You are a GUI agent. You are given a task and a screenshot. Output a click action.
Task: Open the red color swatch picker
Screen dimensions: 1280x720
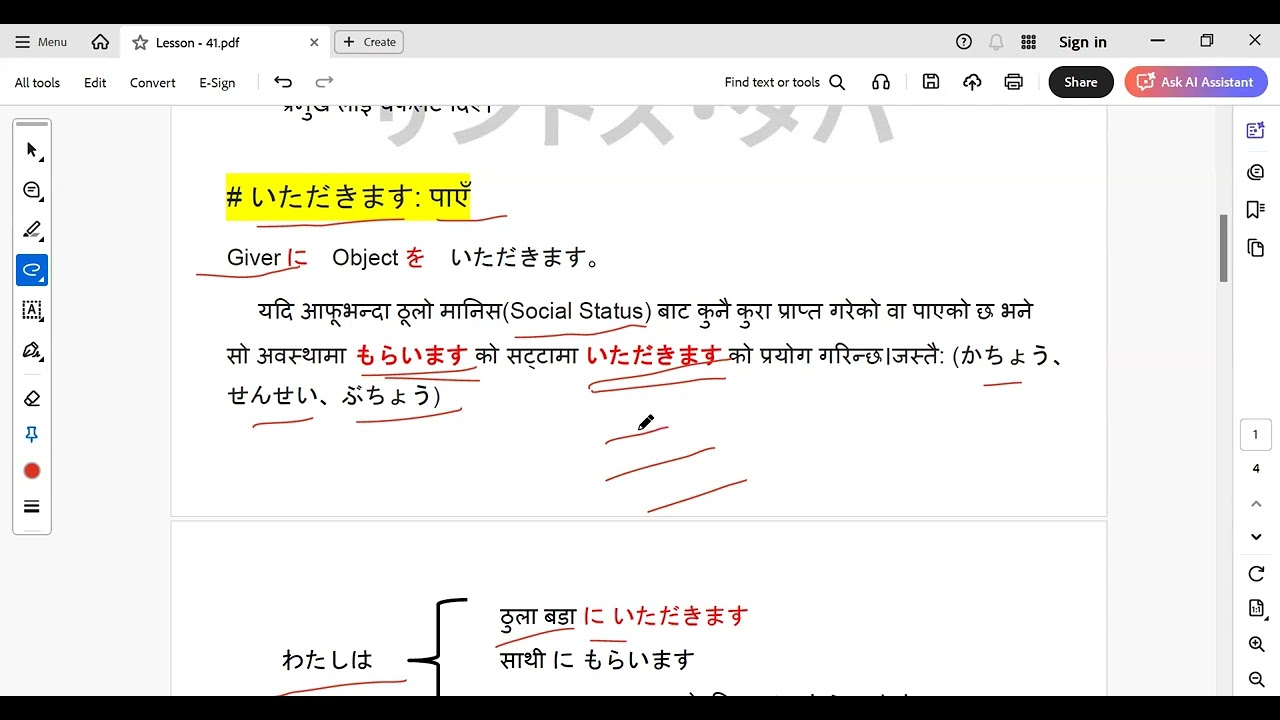click(32, 471)
